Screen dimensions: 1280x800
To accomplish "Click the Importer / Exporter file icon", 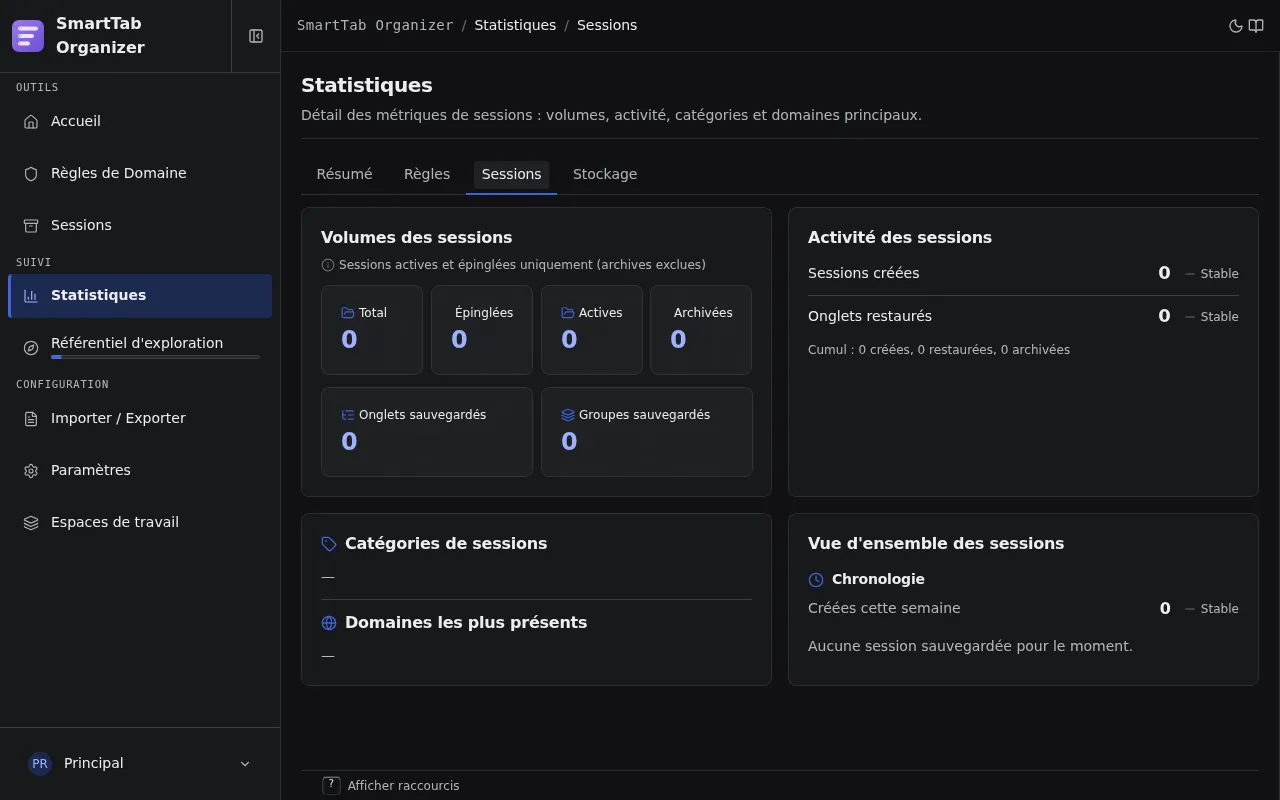I will (x=31, y=419).
